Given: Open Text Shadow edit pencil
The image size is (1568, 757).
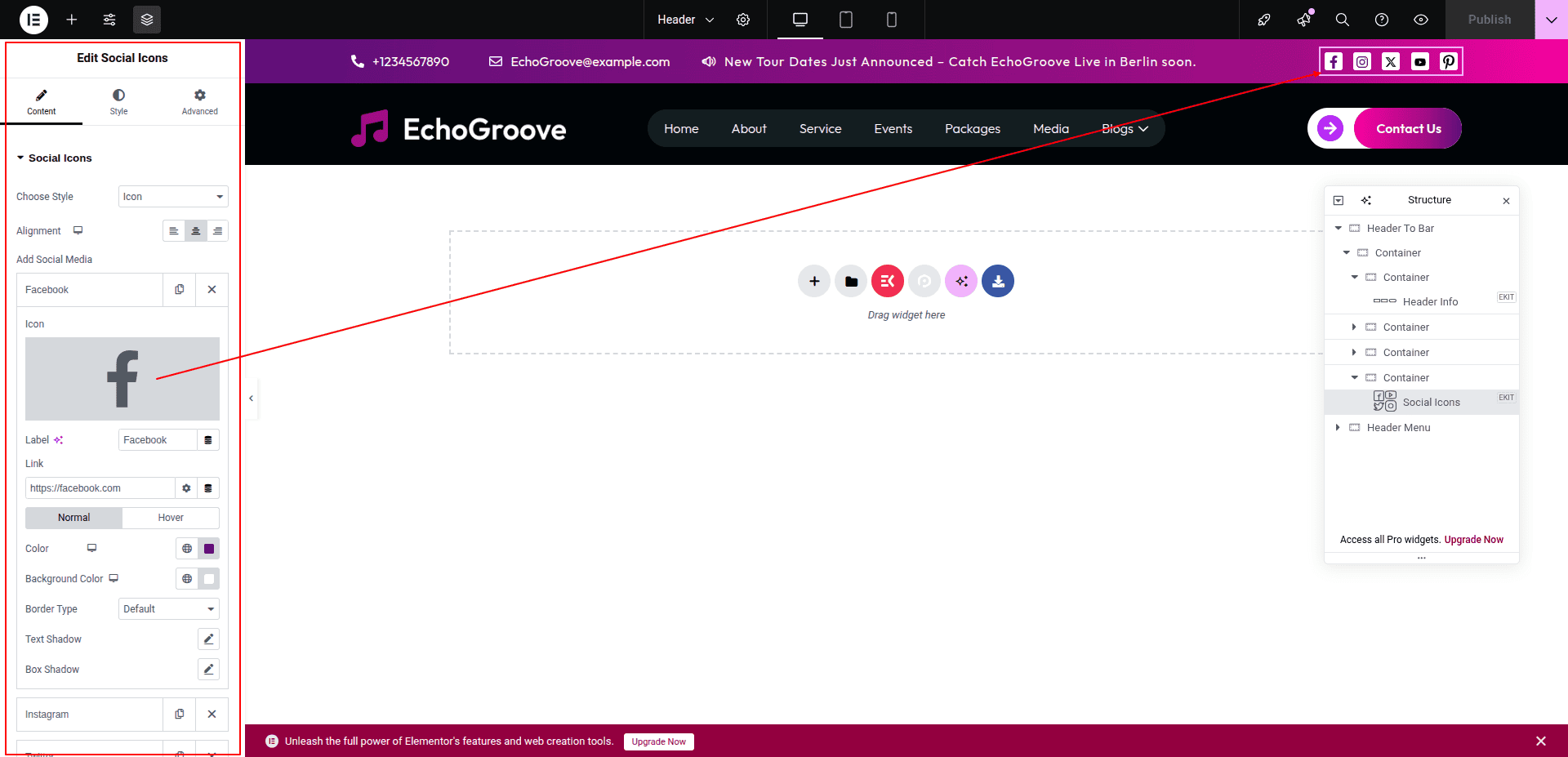Looking at the screenshot, I should [208, 639].
